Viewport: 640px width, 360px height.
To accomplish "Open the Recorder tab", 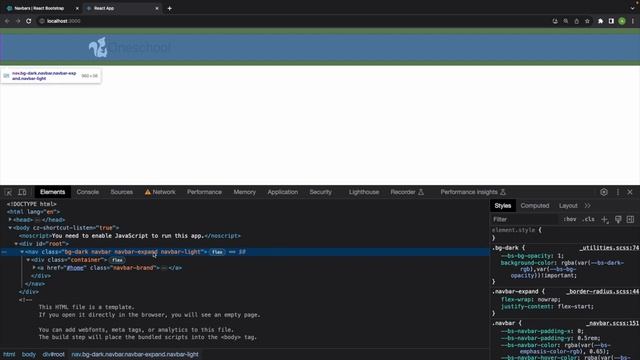I will [x=407, y=192].
